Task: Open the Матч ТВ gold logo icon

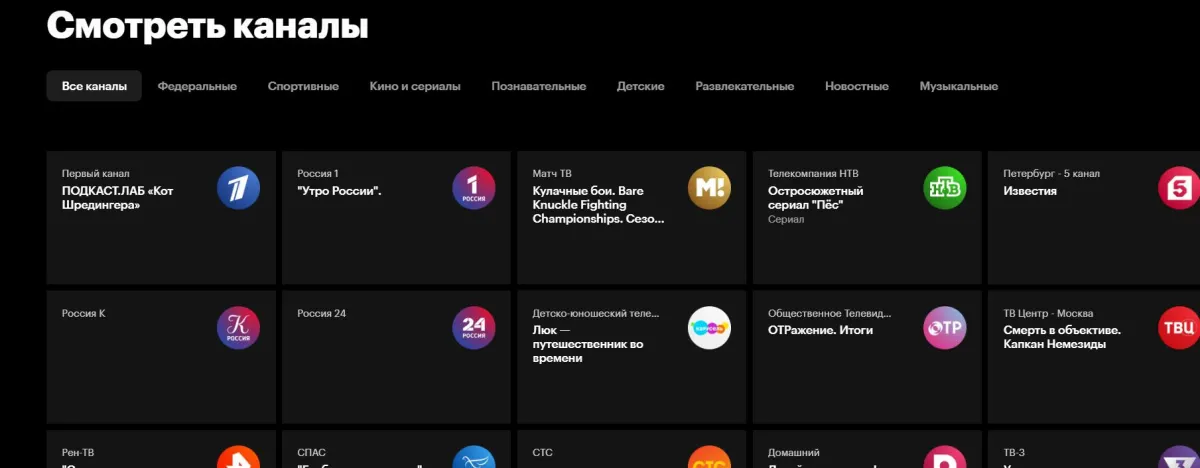Action: click(x=709, y=188)
